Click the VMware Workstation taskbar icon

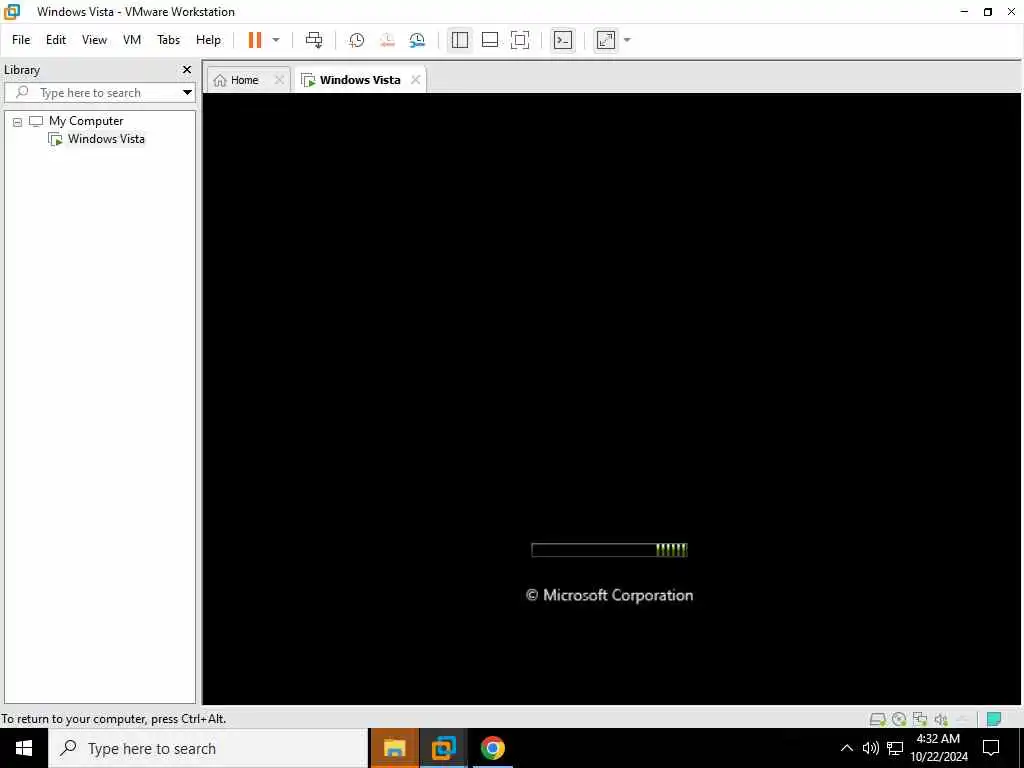(443, 748)
